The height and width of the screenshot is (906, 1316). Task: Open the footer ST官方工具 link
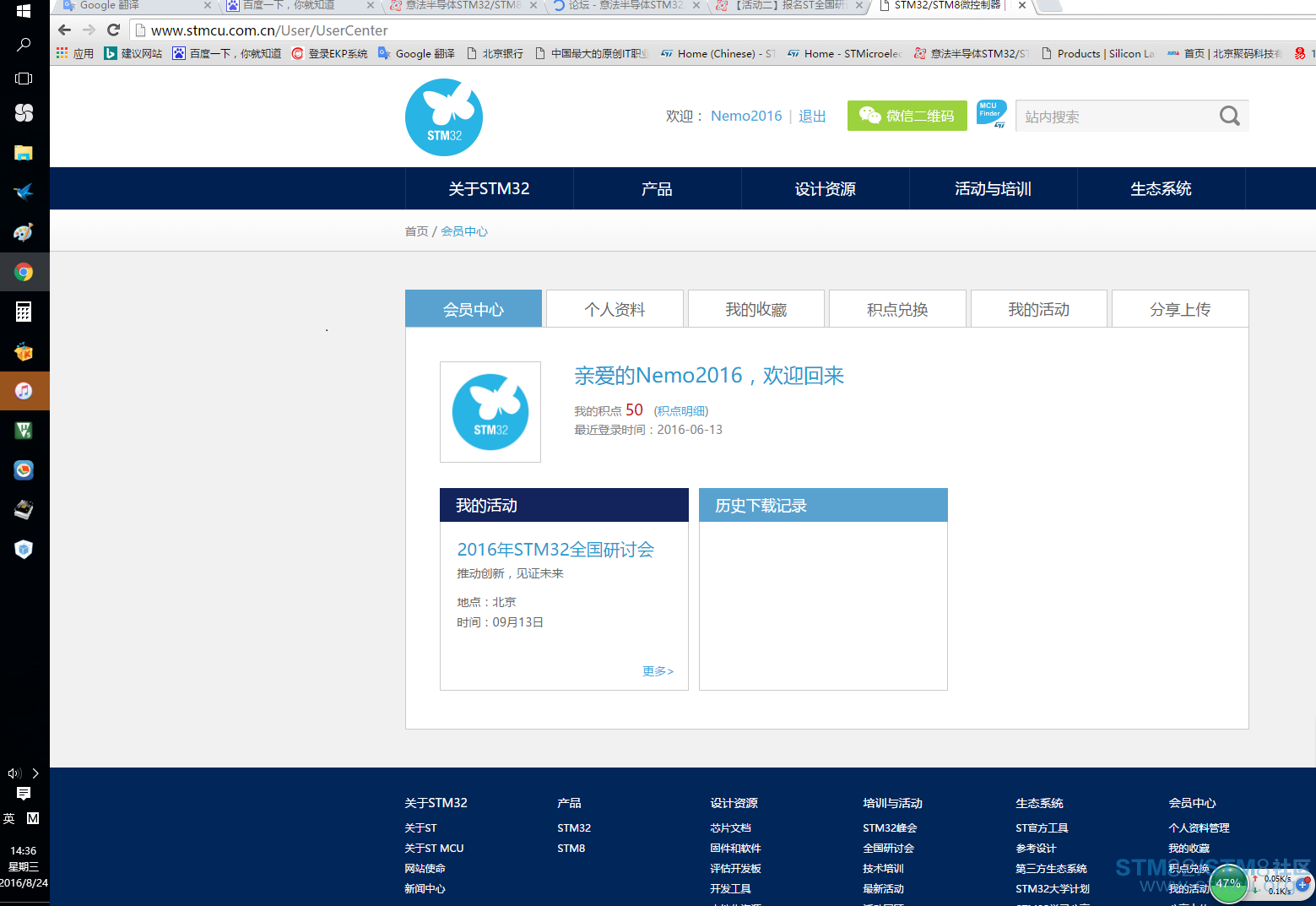[1042, 828]
